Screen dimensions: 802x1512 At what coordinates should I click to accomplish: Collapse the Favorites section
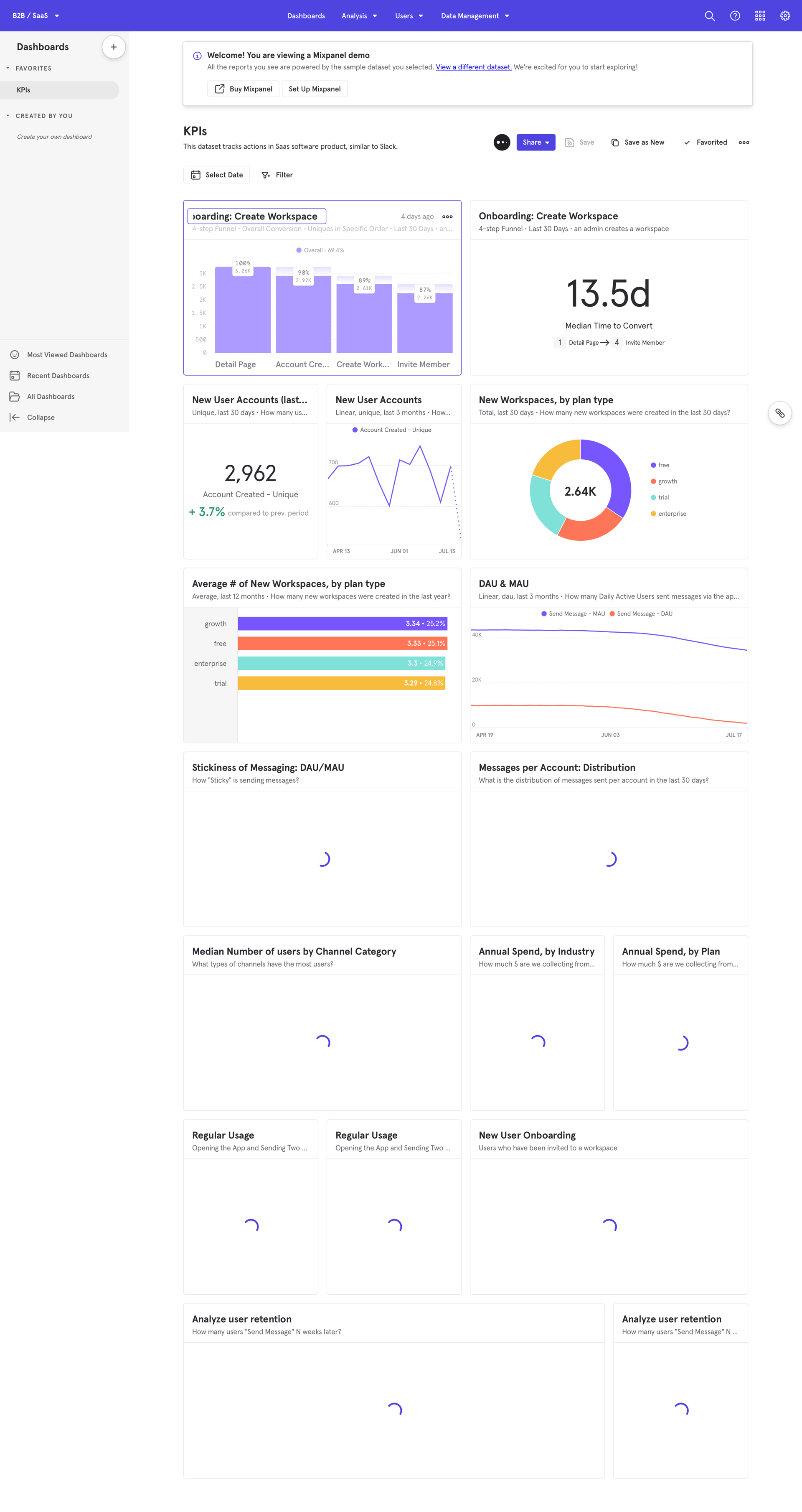(8, 68)
